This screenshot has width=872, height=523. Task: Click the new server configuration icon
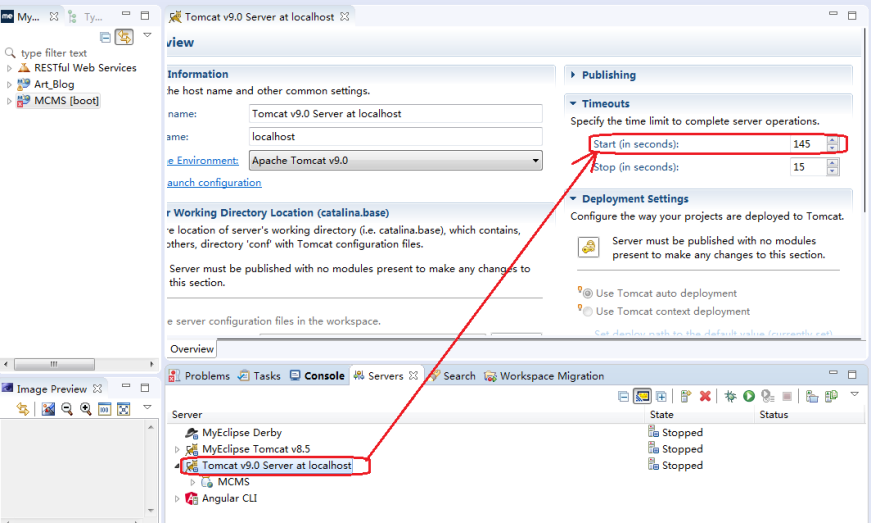686,396
